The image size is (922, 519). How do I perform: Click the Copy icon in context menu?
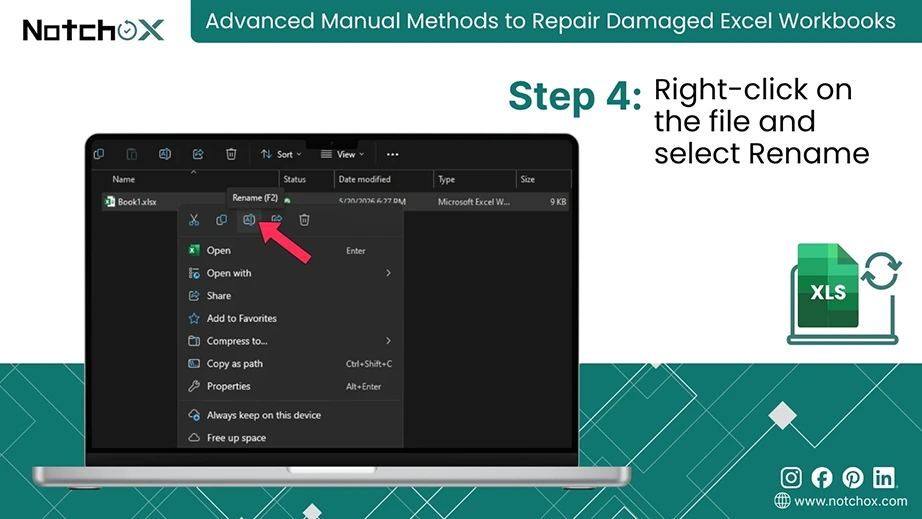(222, 220)
